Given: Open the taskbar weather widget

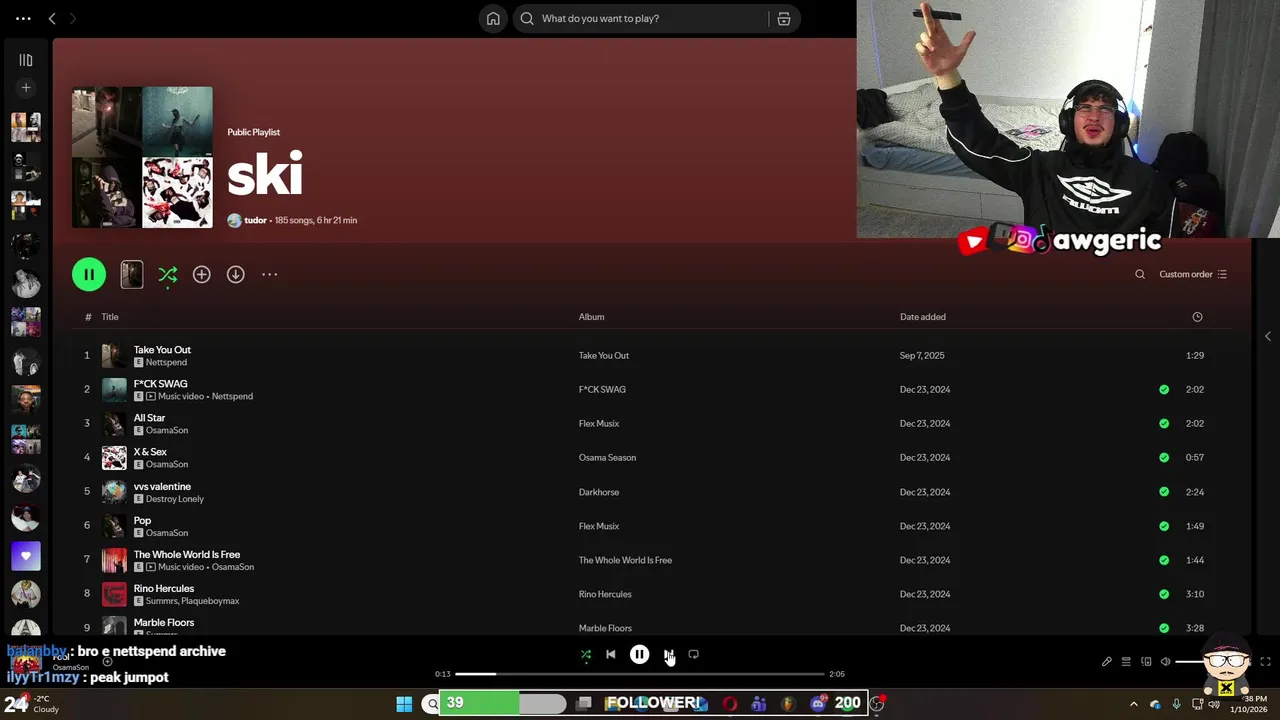Looking at the screenshot, I should 33,704.
